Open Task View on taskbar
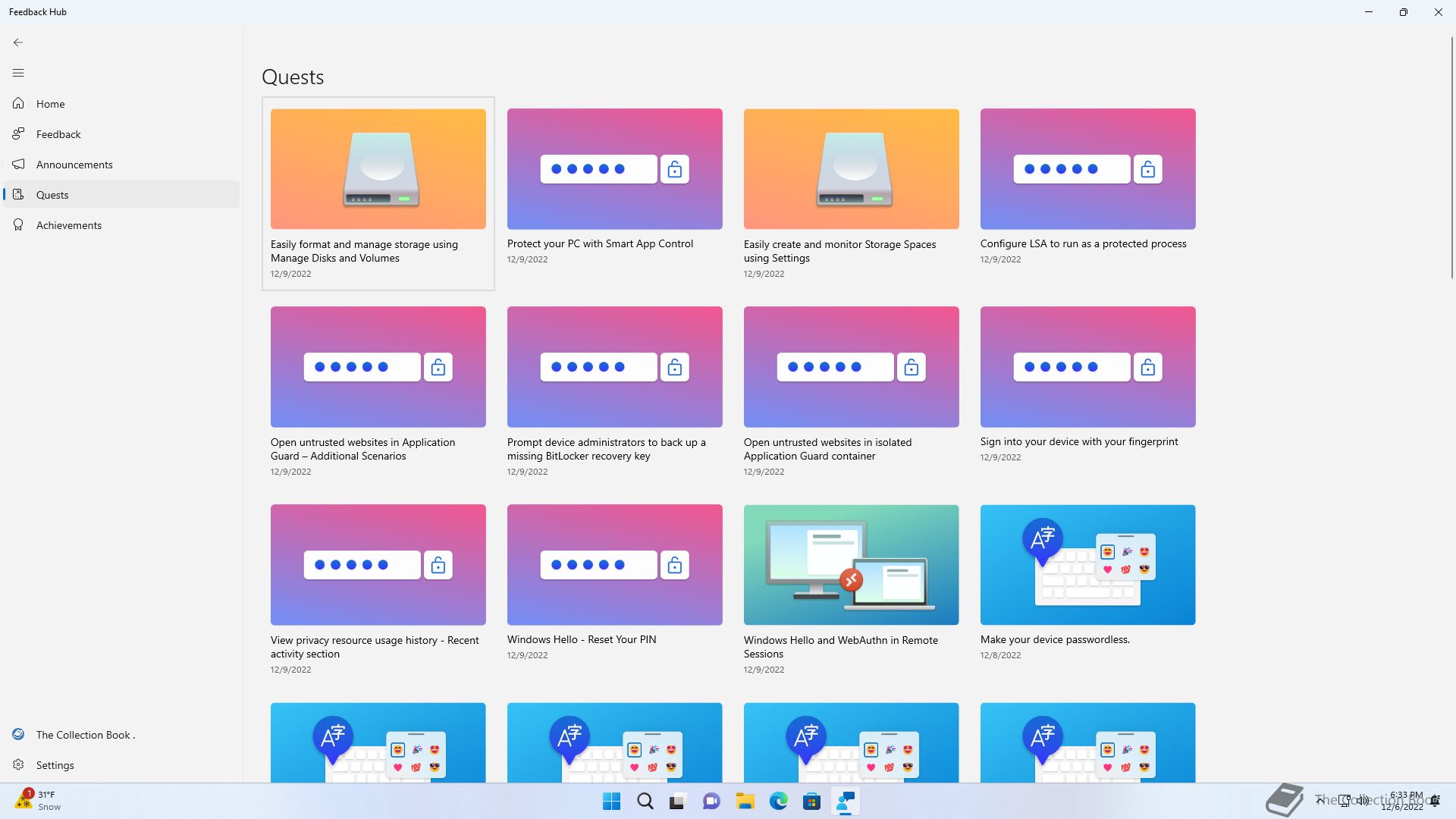 tap(678, 802)
